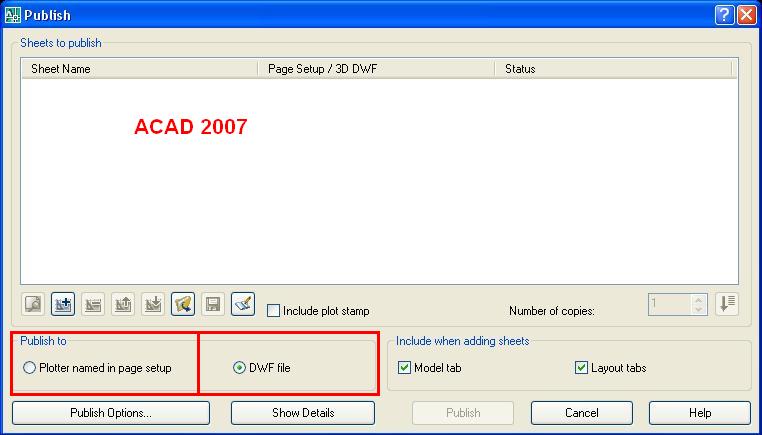Click the Number of copies field

670,304
